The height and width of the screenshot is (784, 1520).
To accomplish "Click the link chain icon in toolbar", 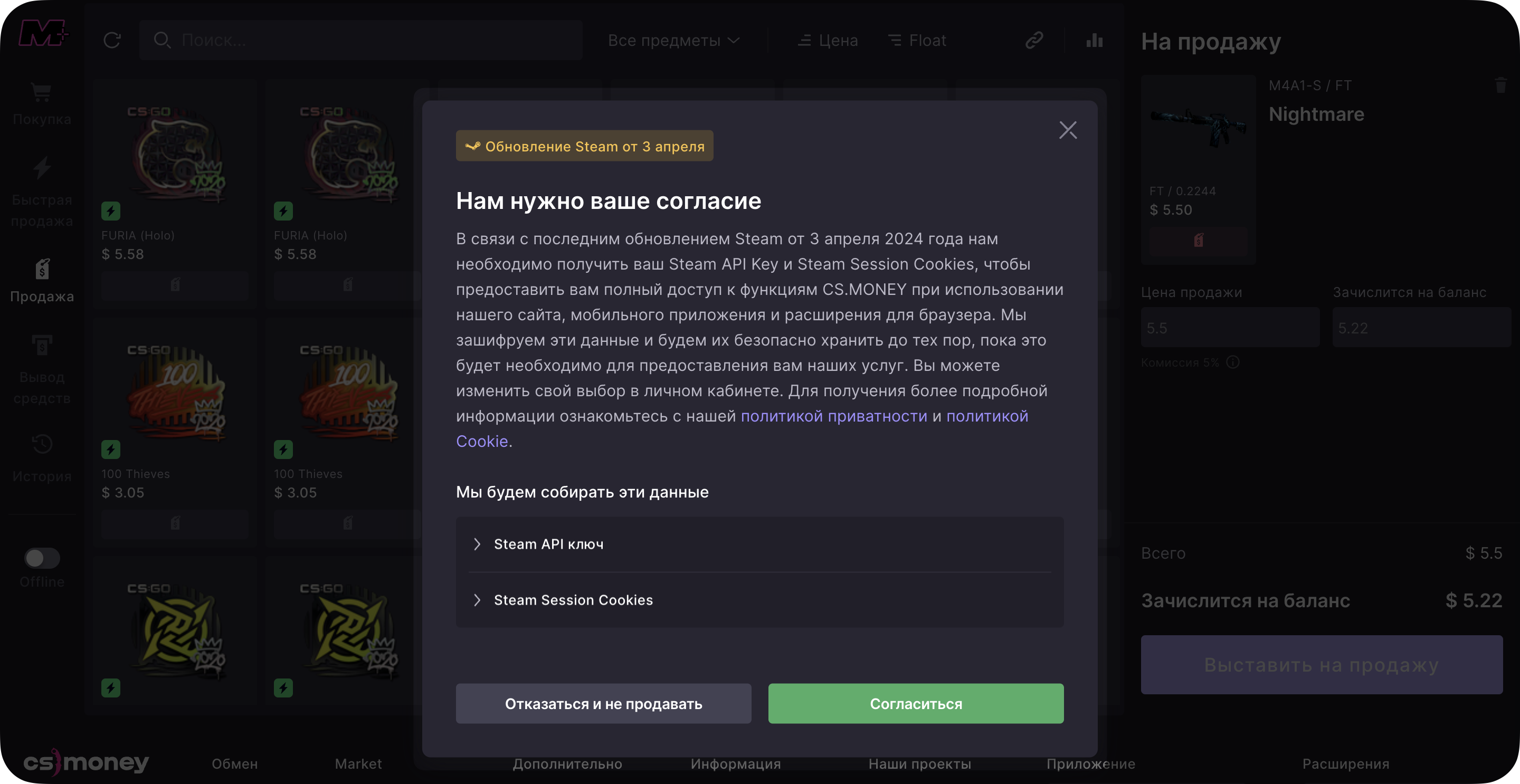I will point(1034,40).
